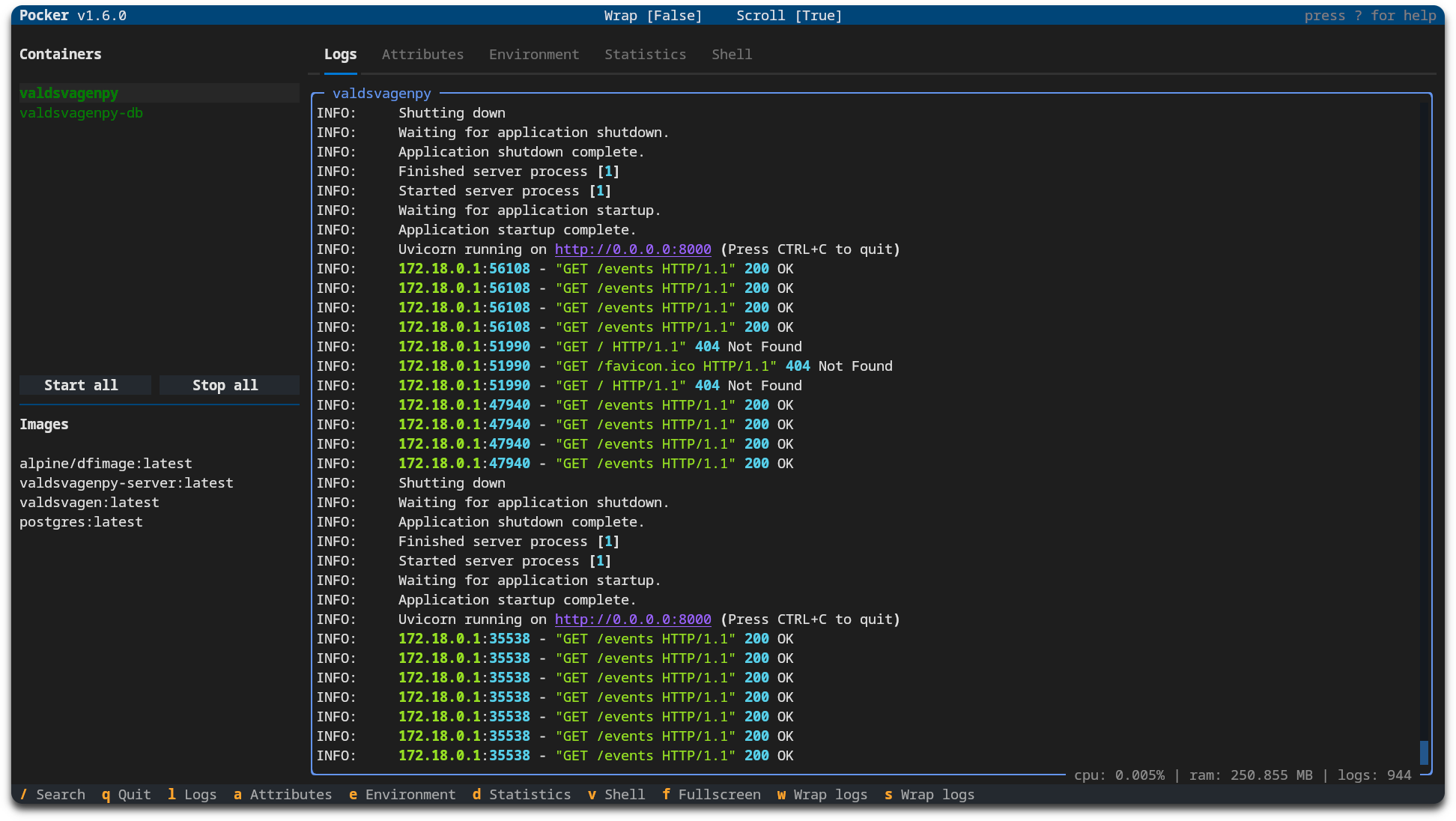Select the valdsvagenpy-db container
Image resolution: width=1456 pixels, height=821 pixels.
point(81,113)
